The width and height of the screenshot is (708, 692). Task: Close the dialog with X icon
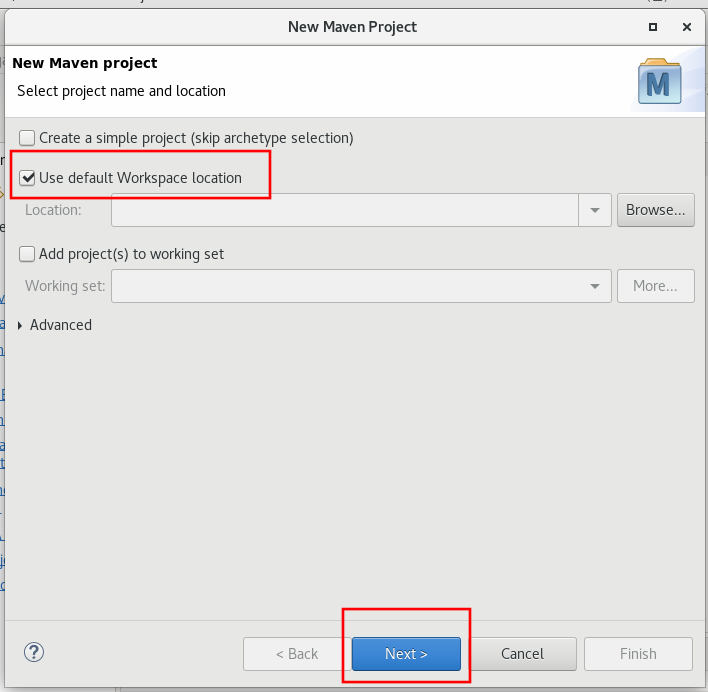tap(687, 27)
